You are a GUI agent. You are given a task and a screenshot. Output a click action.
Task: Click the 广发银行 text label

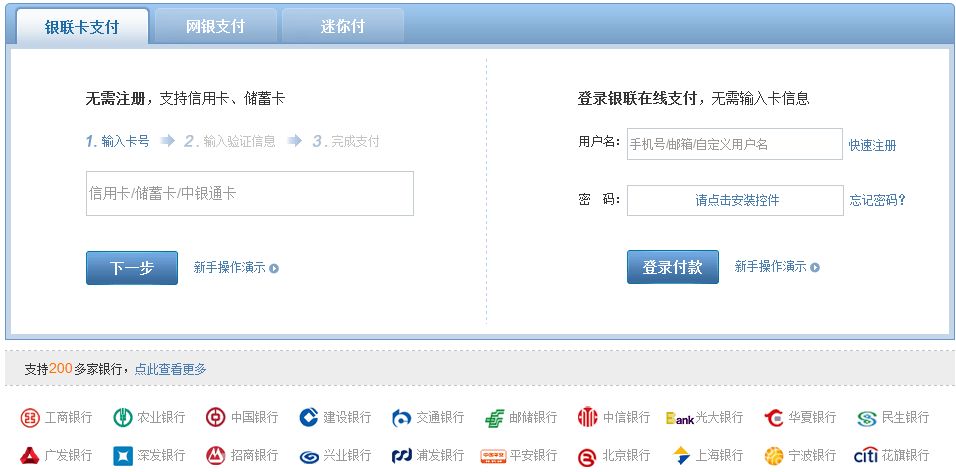68,456
